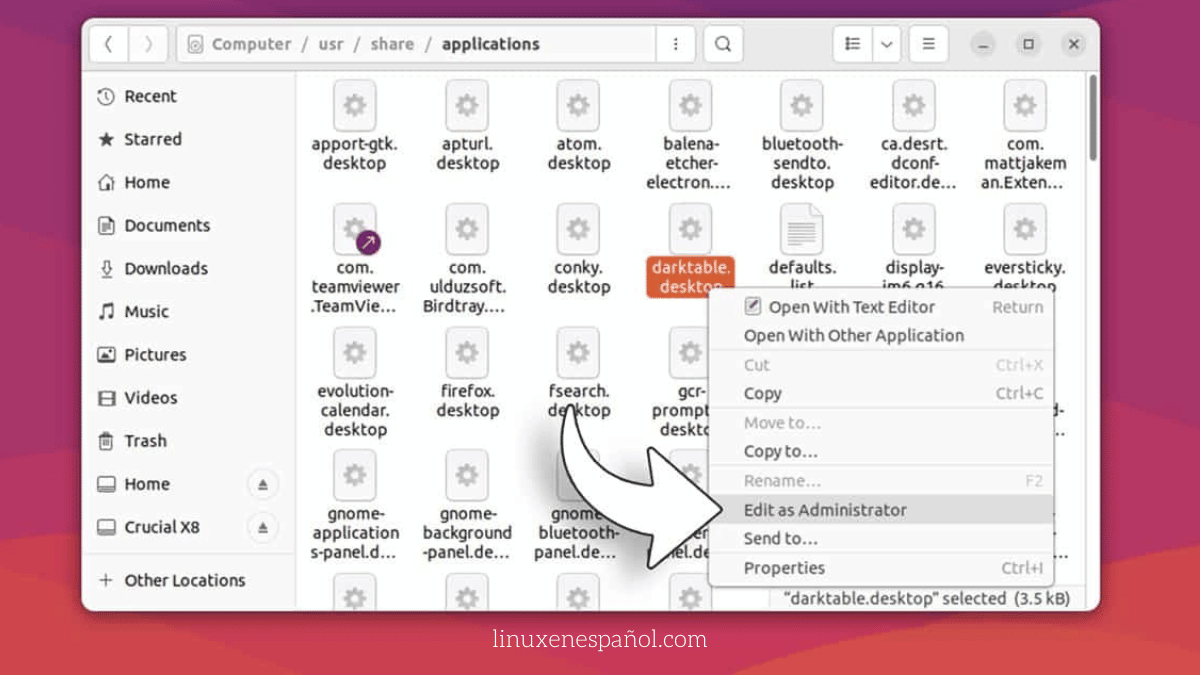Click the search magnifier icon

click(723, 44)
